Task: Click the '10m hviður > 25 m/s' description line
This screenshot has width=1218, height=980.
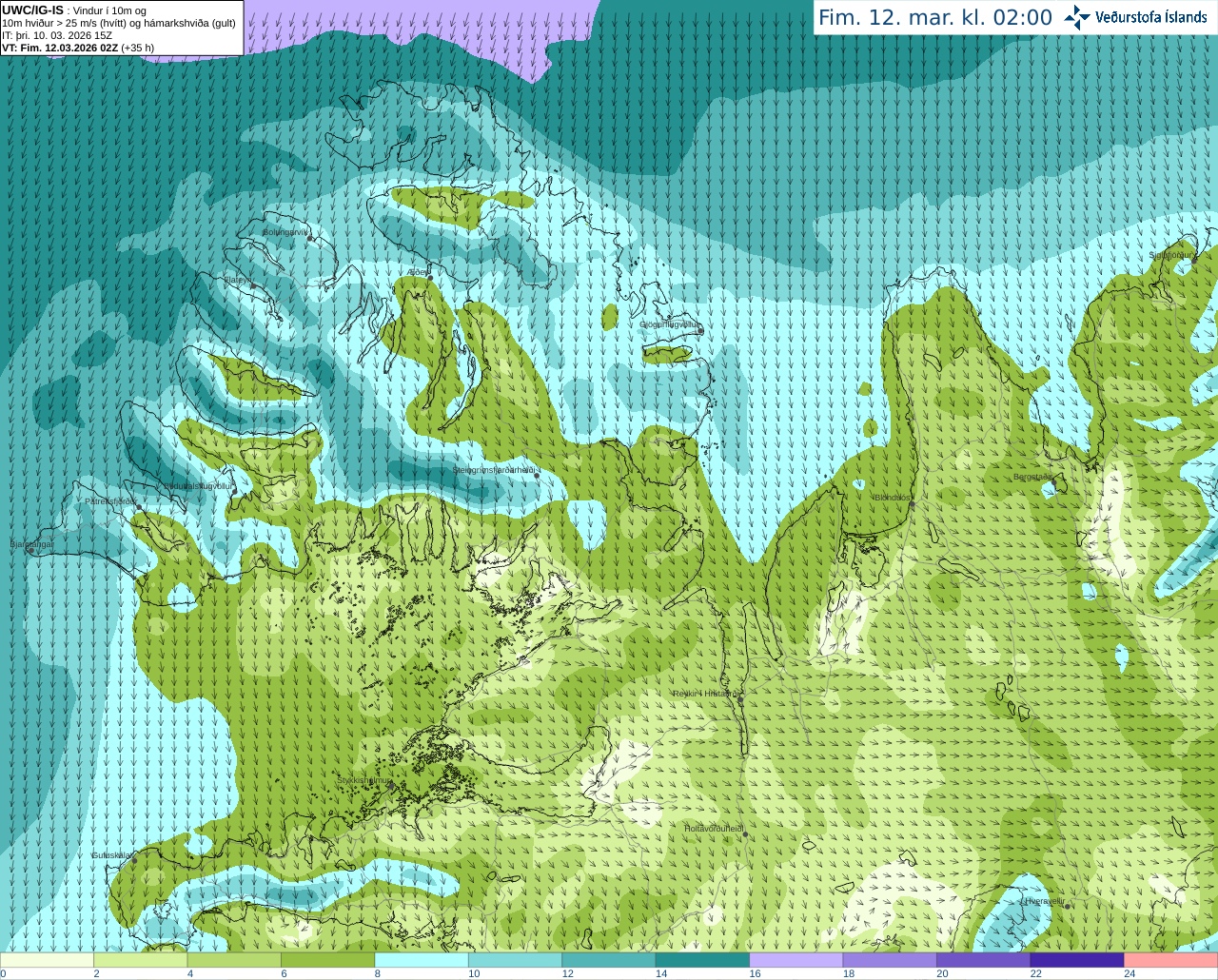Action: tap(119, 23)
